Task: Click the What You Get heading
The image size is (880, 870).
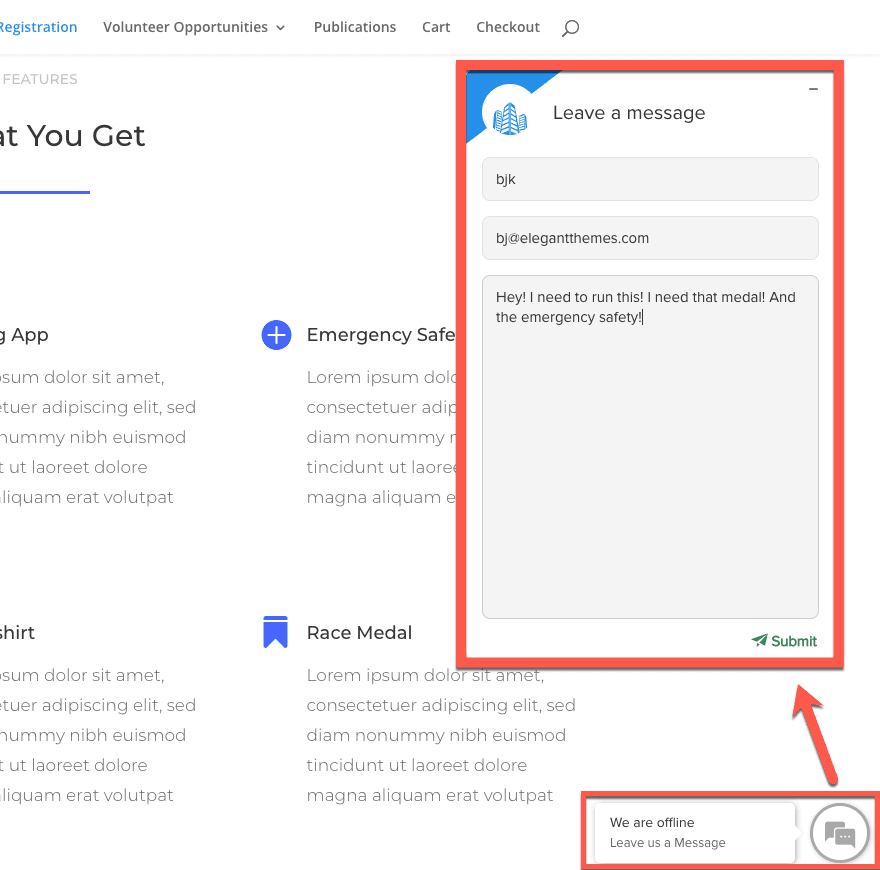Action: click(70, 135)
